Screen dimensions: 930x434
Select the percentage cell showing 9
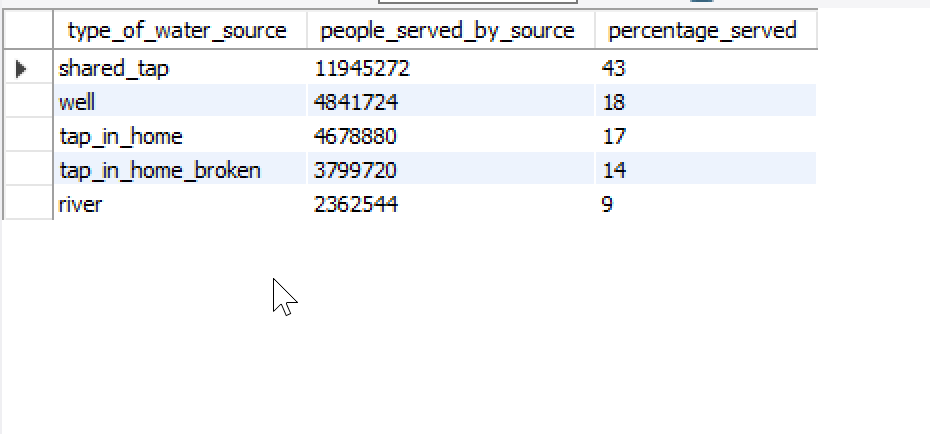pyautogui.click(x=608, y=204)
